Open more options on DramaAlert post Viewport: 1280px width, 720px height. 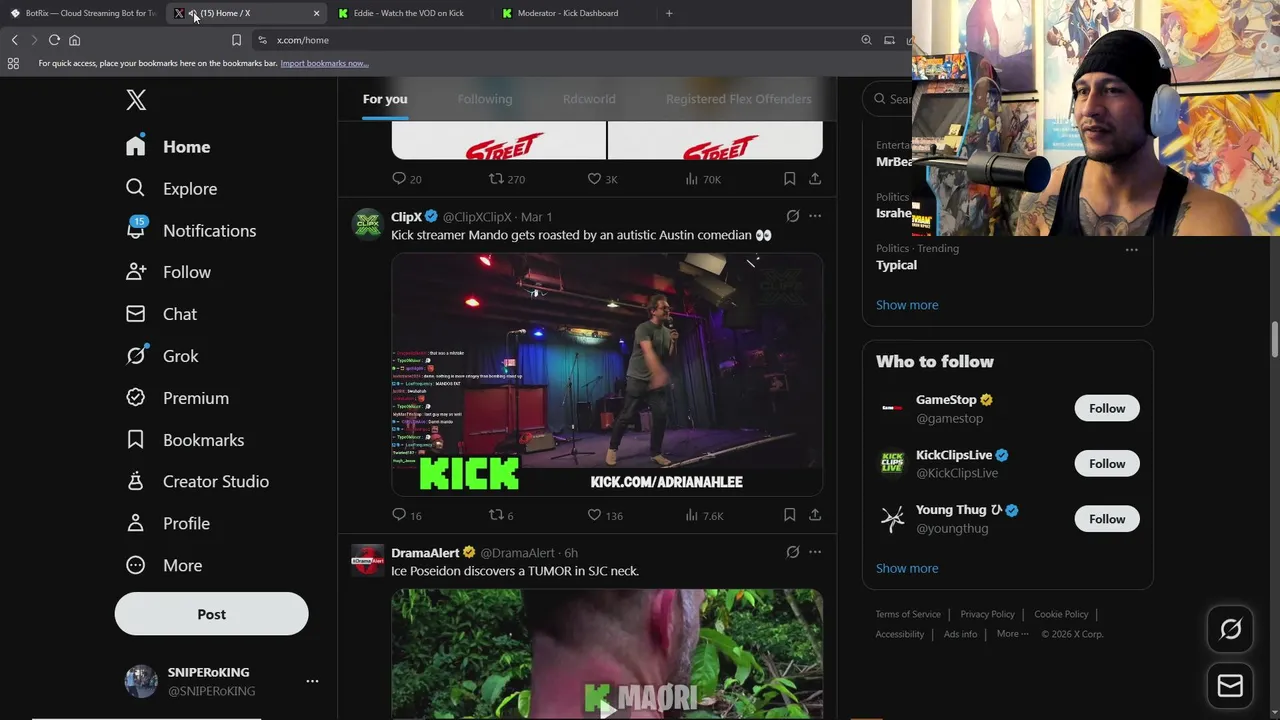pyautogui.click(x=815, y=552)
